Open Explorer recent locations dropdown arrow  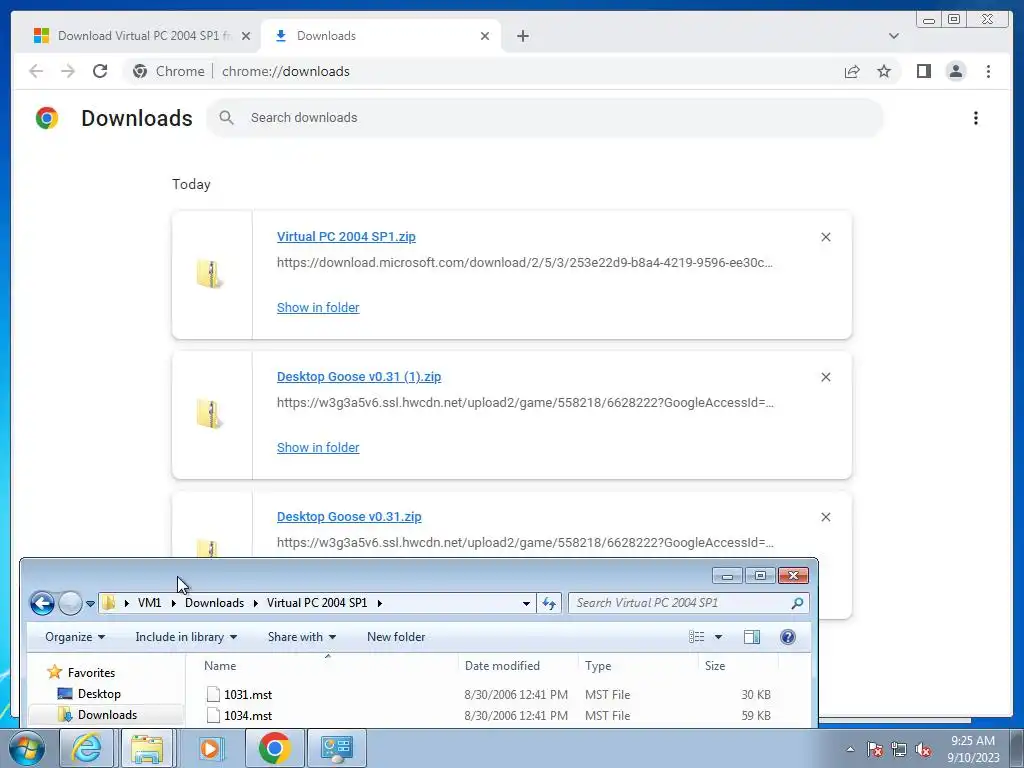[90, 603]
